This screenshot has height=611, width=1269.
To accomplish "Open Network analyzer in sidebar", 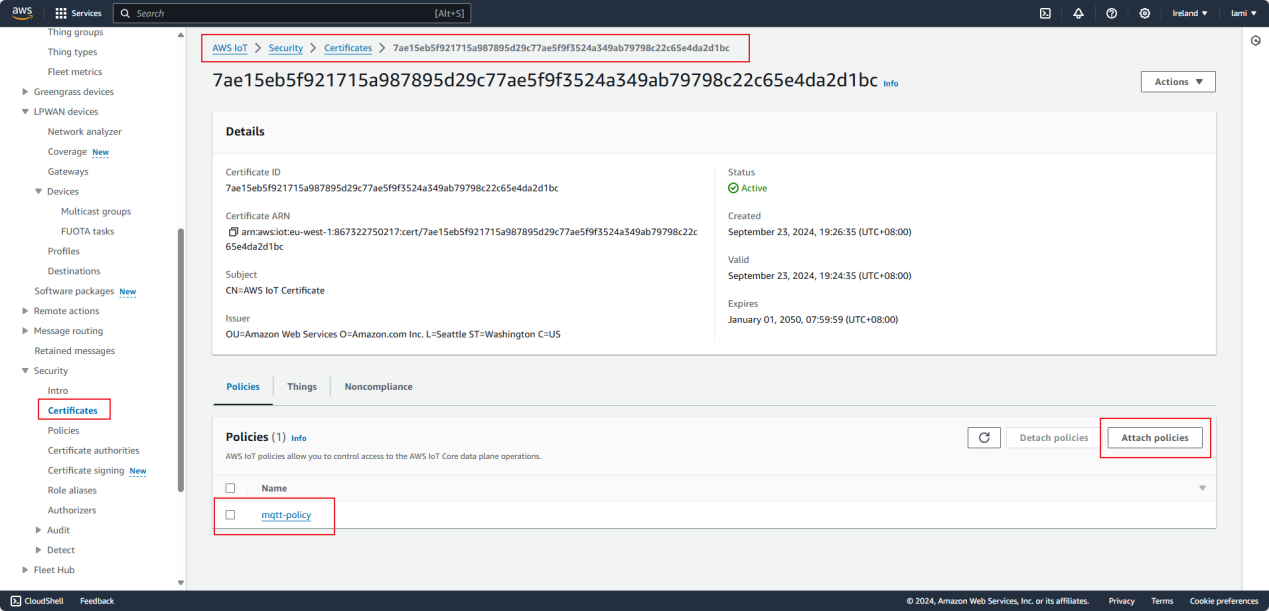I will 85,132.
